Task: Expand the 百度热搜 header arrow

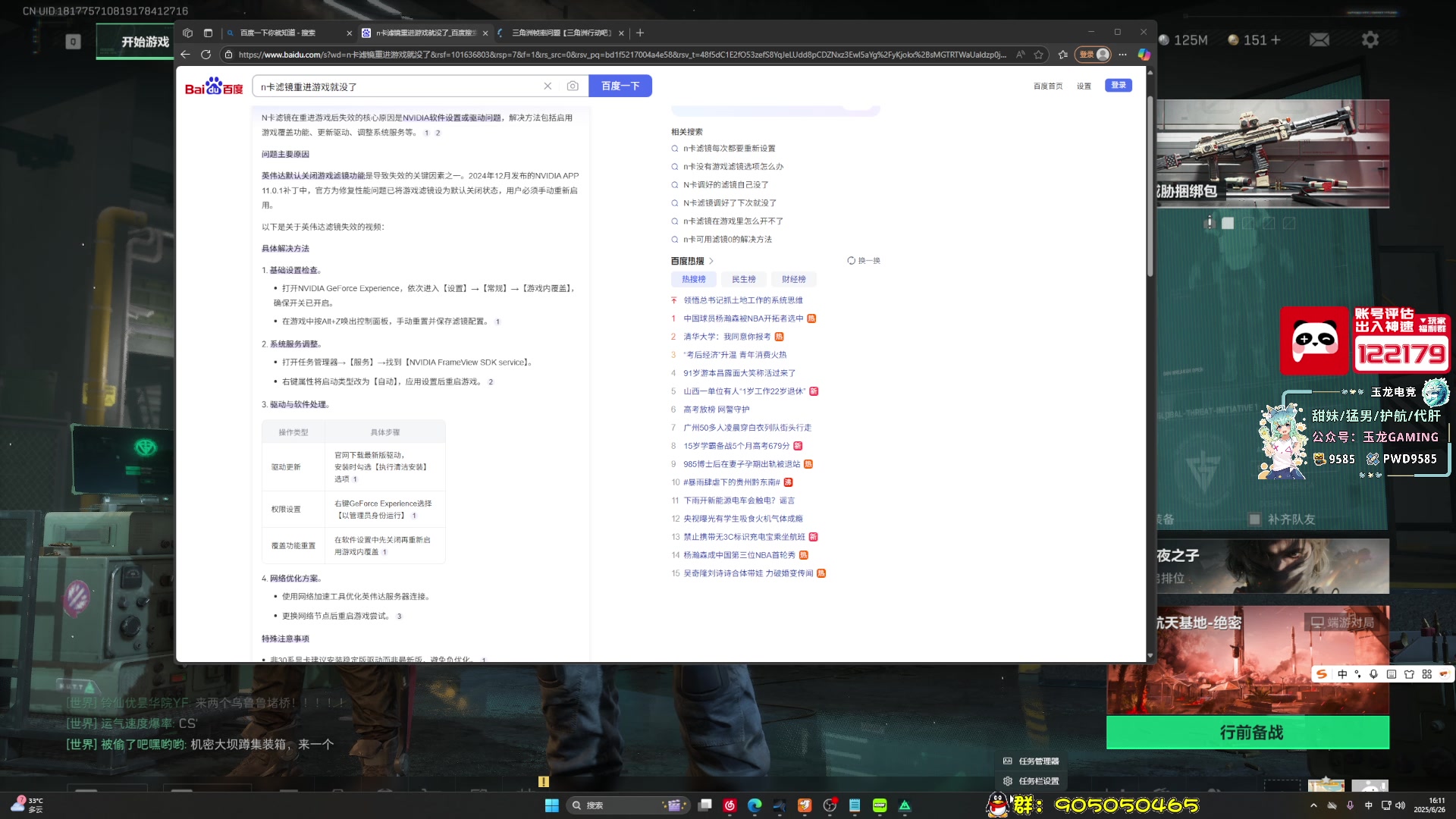Action: (711, 261)
